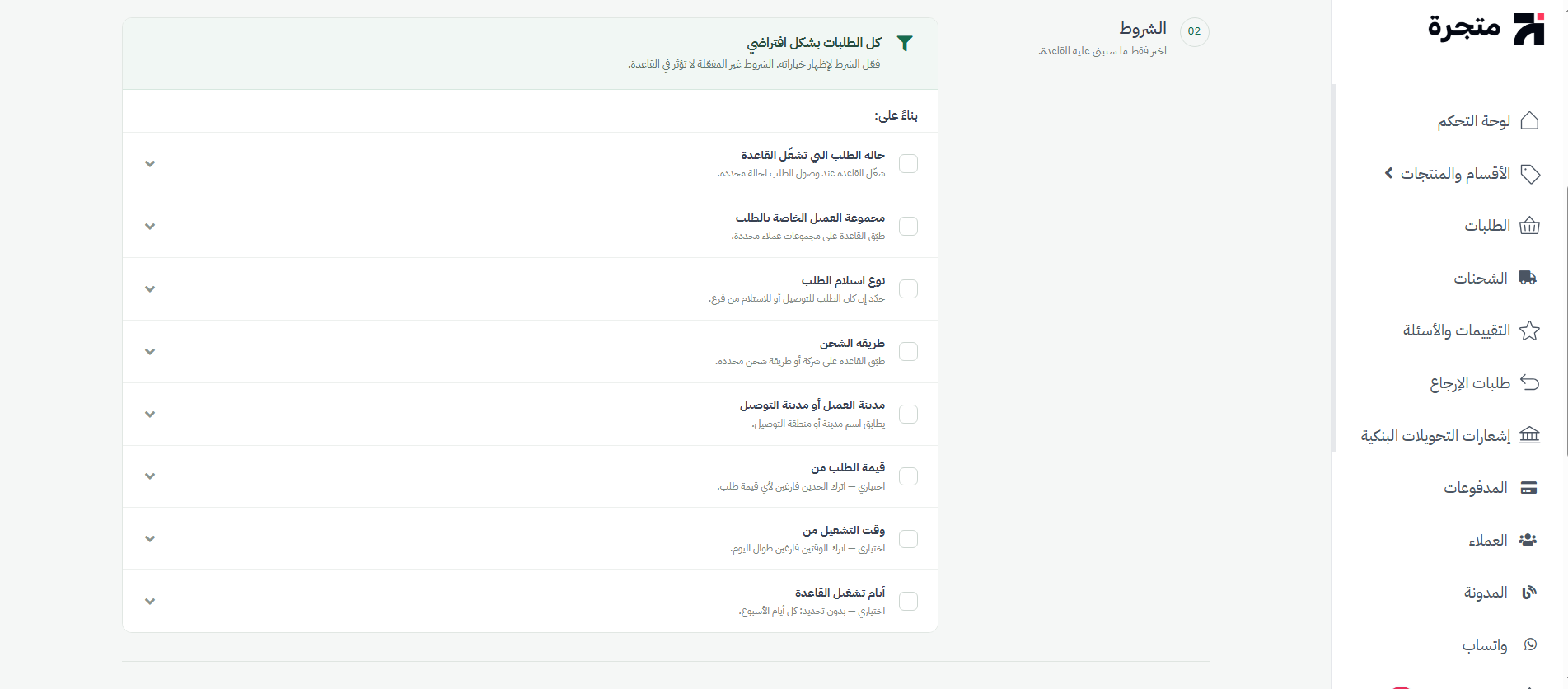The width and height of the screenshot is (1568, 689).
Task: Open the WhatsApp icon (واتساب)
Action: click(1530, 644)
